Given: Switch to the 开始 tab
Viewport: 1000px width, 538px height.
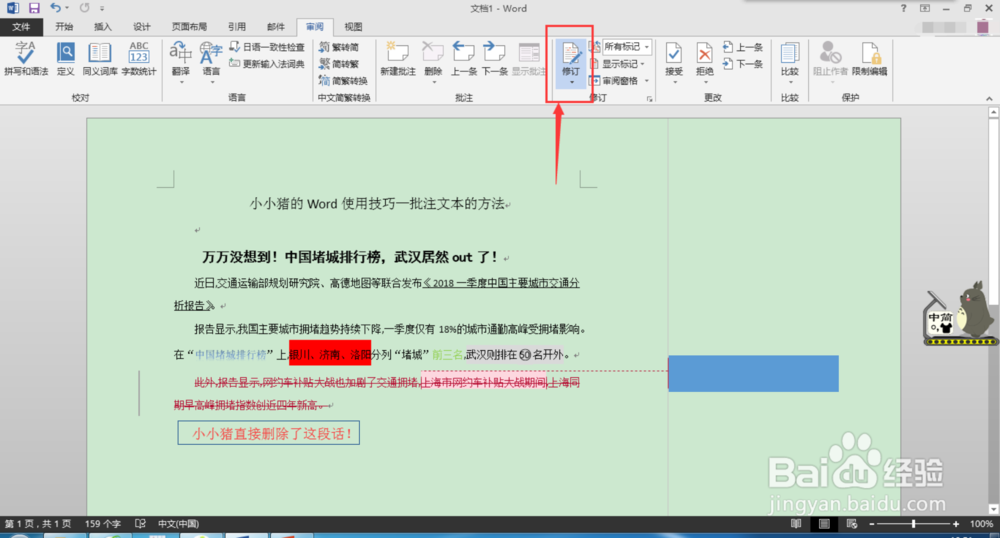Looking at the screenshot, I should (x=64, y=27).
